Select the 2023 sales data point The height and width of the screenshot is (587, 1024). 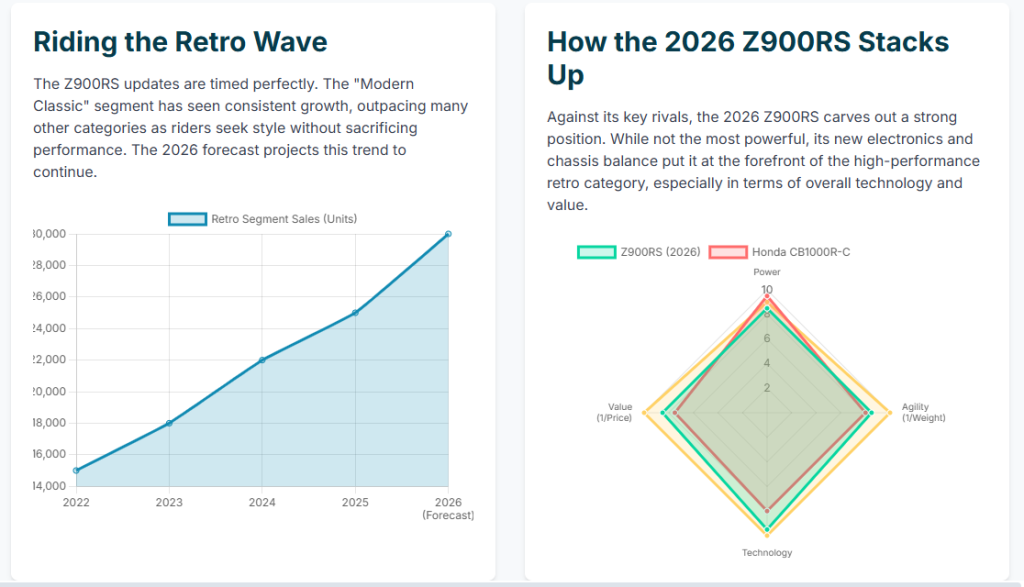coord(169,423)
